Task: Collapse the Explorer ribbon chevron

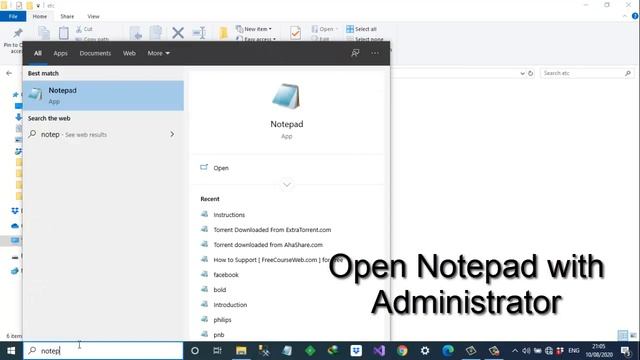Action: tap(625, 16)
